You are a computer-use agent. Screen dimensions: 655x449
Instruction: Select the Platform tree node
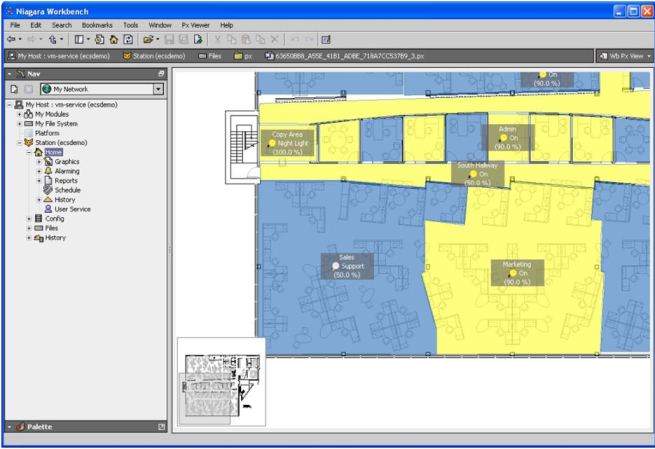[47, 133]
